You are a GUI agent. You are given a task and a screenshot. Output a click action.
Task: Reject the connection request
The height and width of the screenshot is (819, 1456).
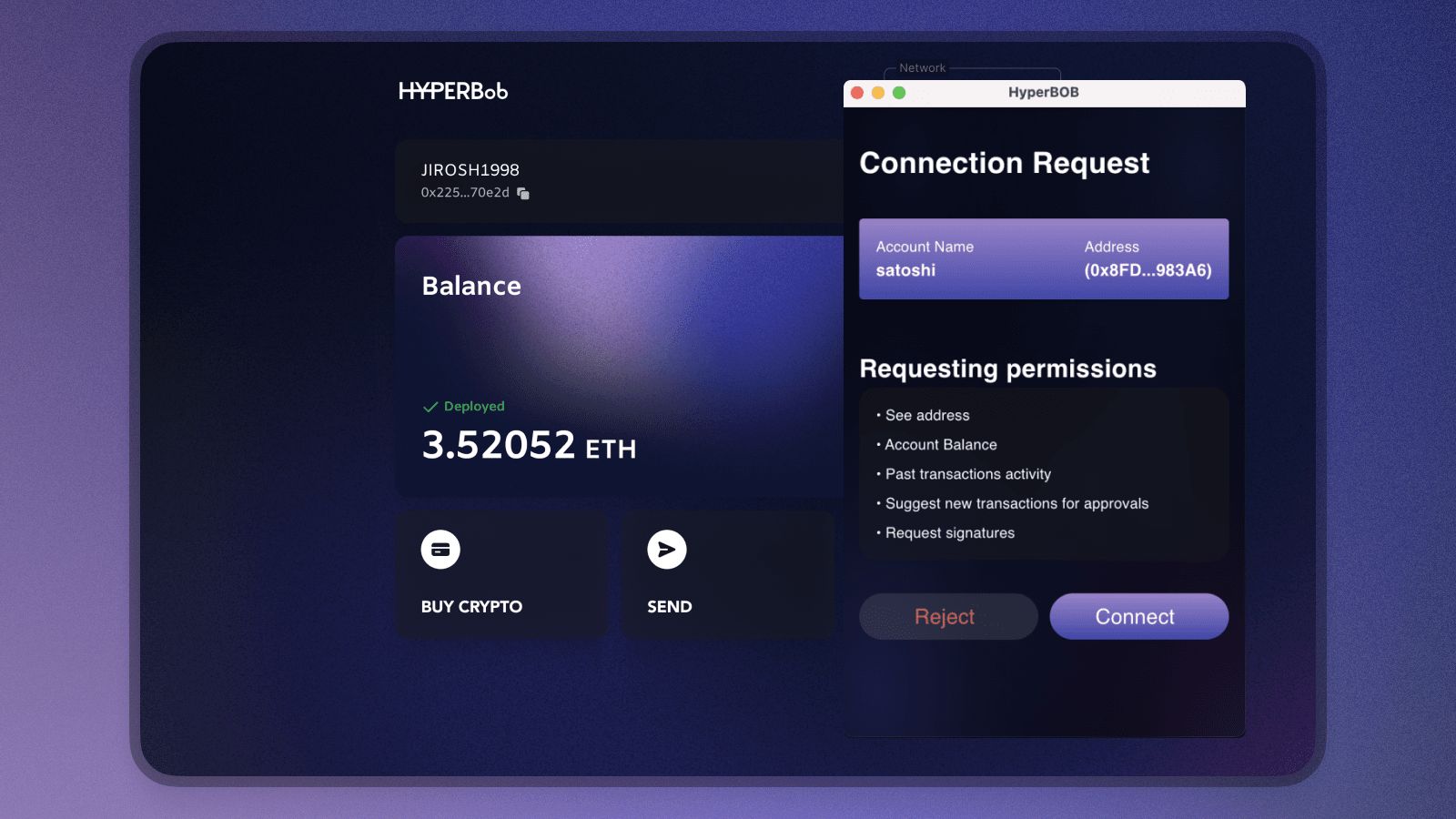pyautogui.click(x=948, y=616)
